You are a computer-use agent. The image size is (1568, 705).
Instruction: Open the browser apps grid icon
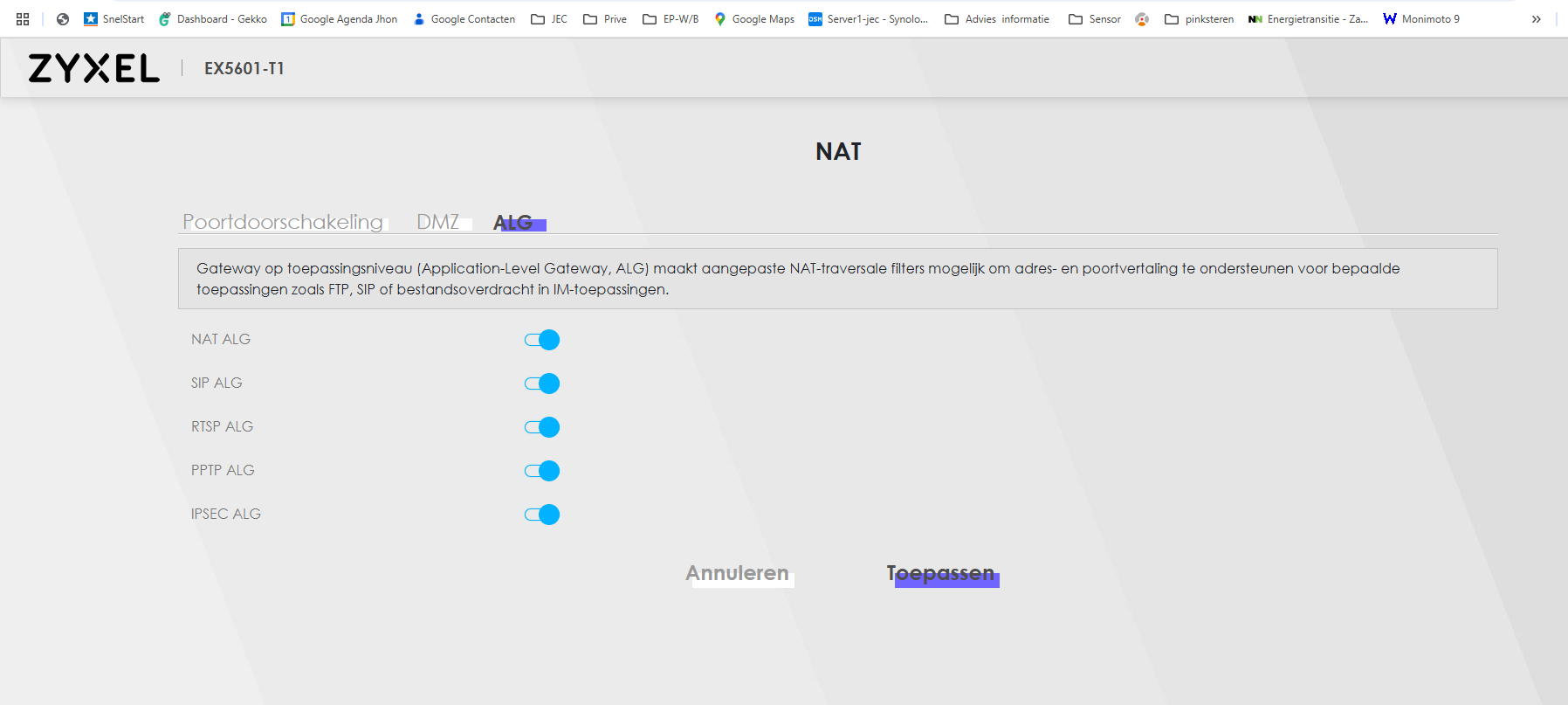tap(23, 19)
